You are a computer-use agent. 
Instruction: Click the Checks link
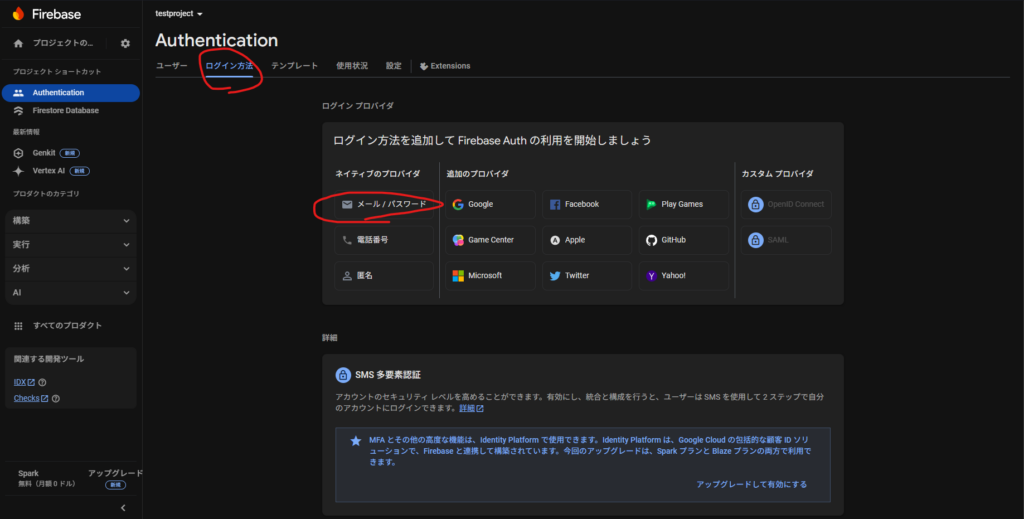(x=31, y=398)
